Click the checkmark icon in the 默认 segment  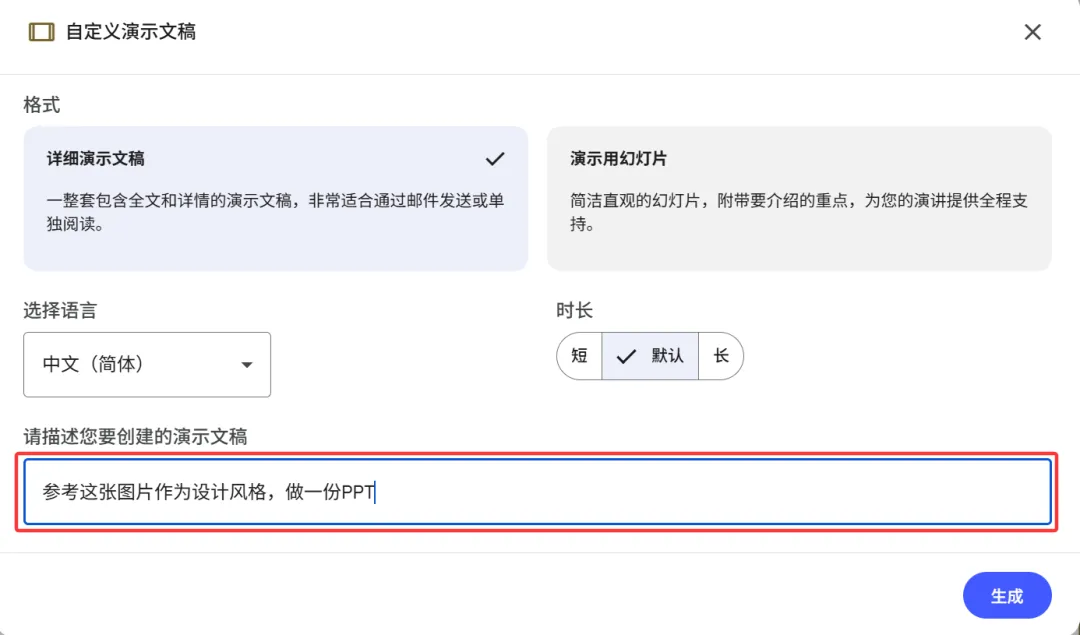[x=626, y=356]
